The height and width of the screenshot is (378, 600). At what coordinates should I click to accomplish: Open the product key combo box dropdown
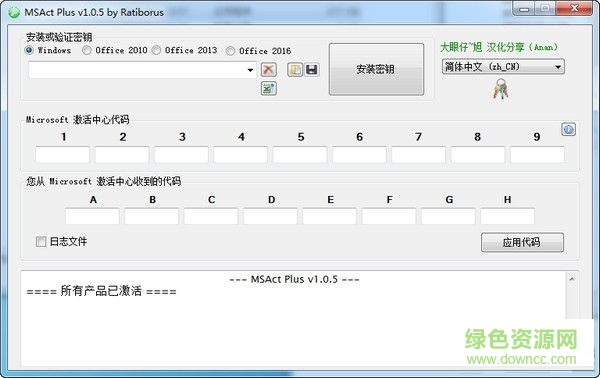tap(250, 70)
